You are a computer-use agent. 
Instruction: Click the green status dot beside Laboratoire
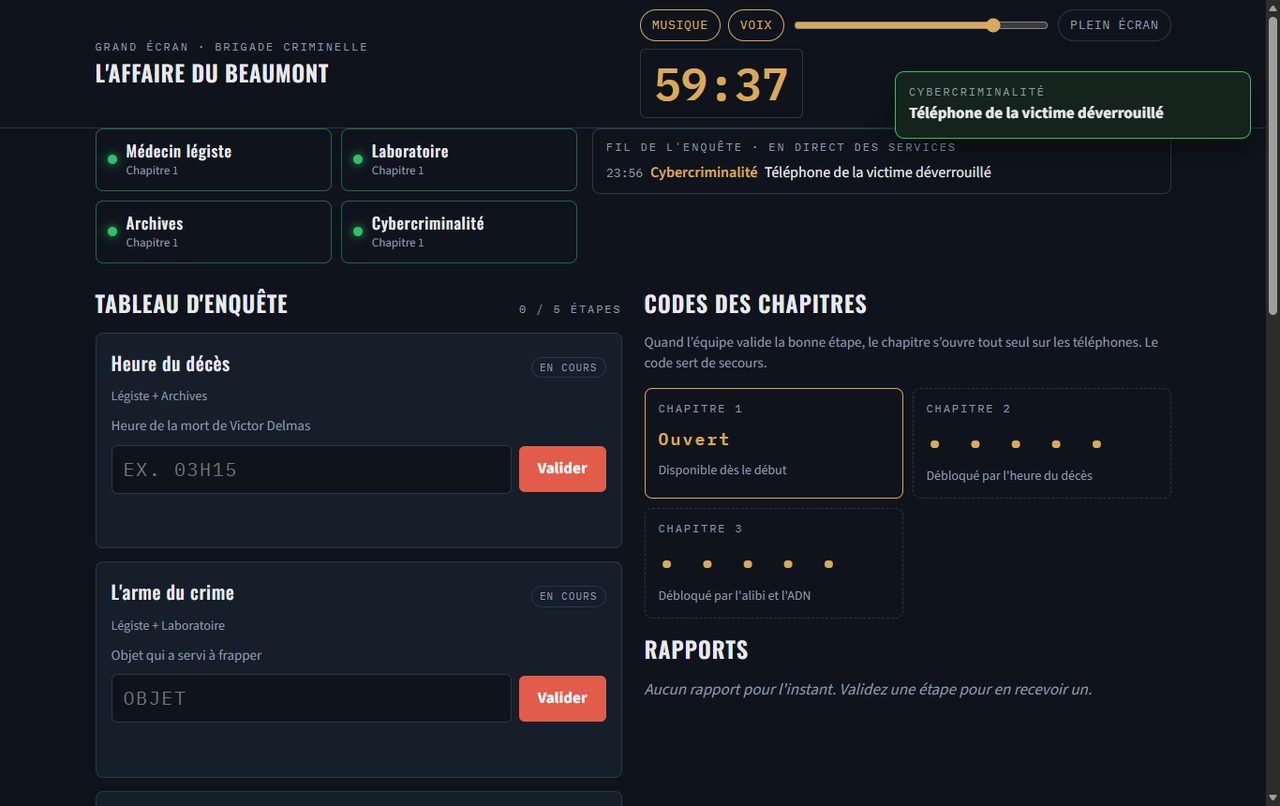coord(358,159)
